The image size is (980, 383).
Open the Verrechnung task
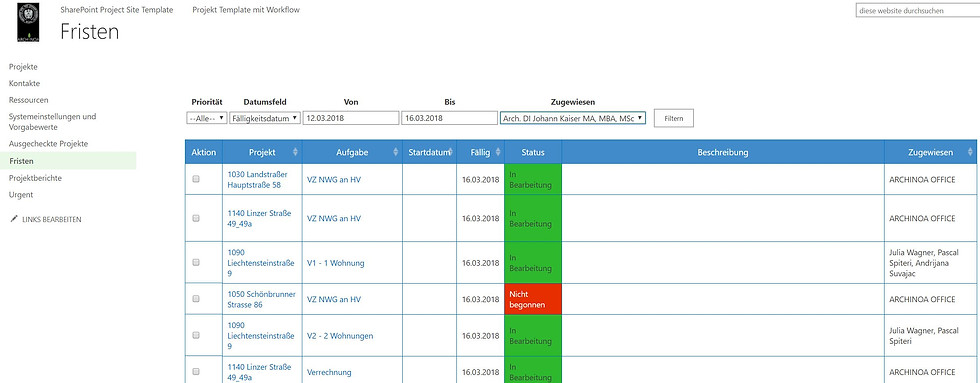[x=329, y=372]
